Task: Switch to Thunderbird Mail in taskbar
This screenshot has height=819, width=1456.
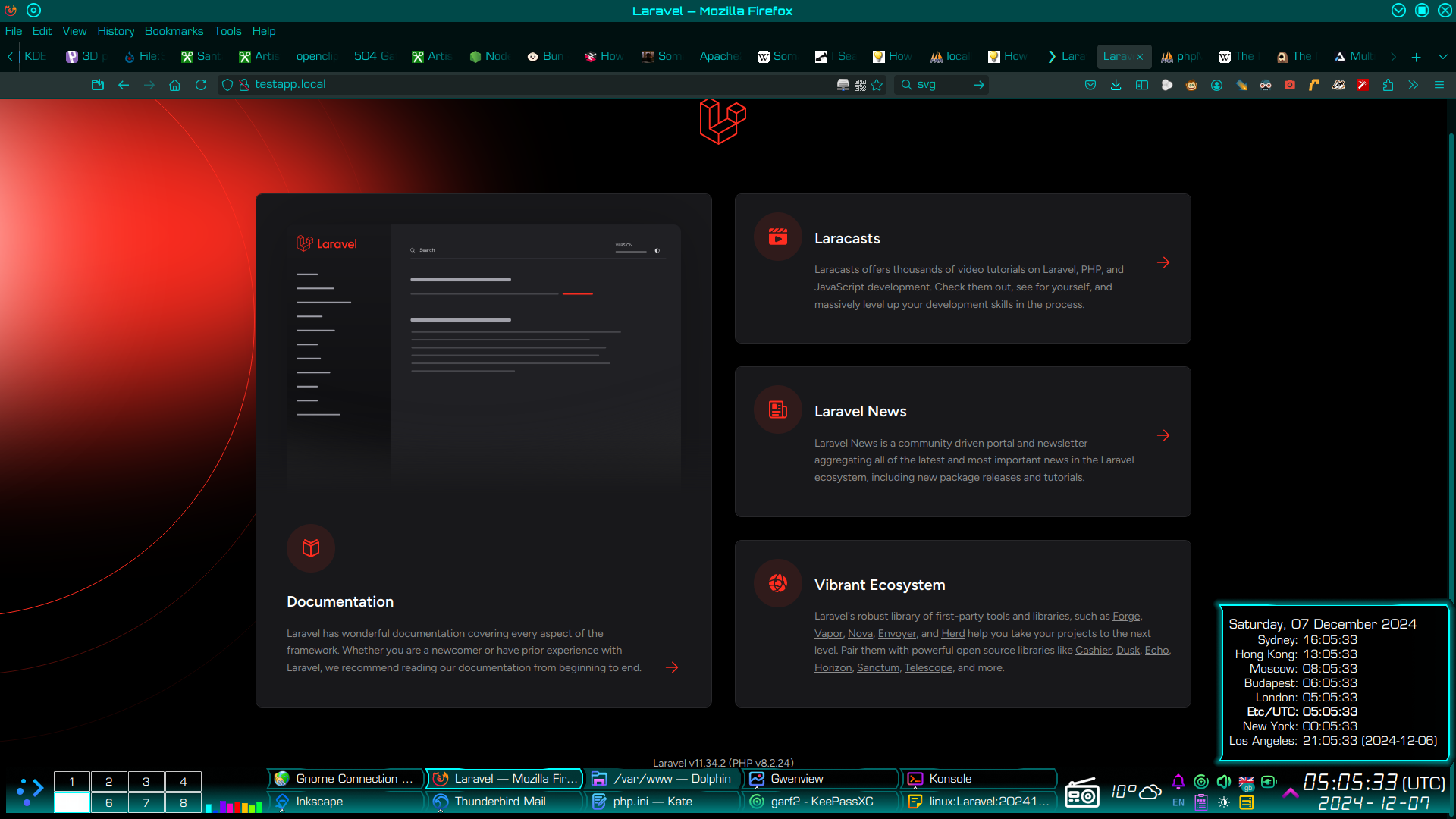Action: (506, 802)
